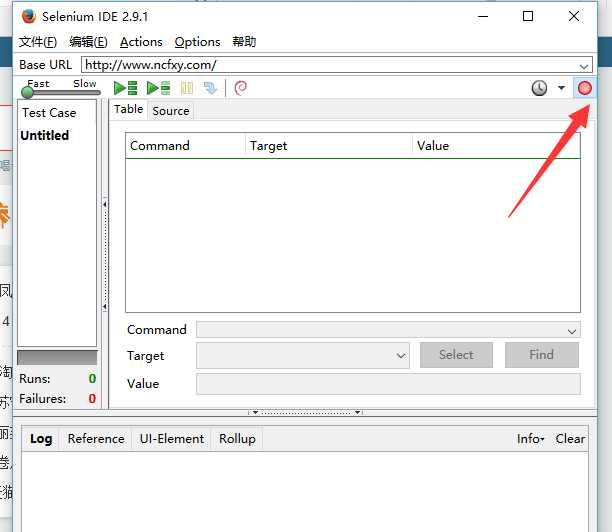The width and height of the screenshot is (612, 532).
Task: Click the Find button
Action: pyautogui.click(x=541, y=355)
